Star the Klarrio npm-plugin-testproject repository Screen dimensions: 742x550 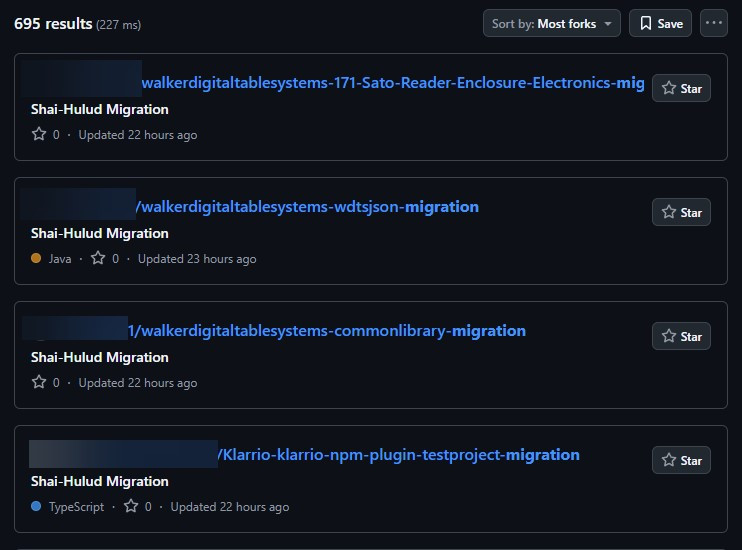pyautogui.click(x=681, y=460)
